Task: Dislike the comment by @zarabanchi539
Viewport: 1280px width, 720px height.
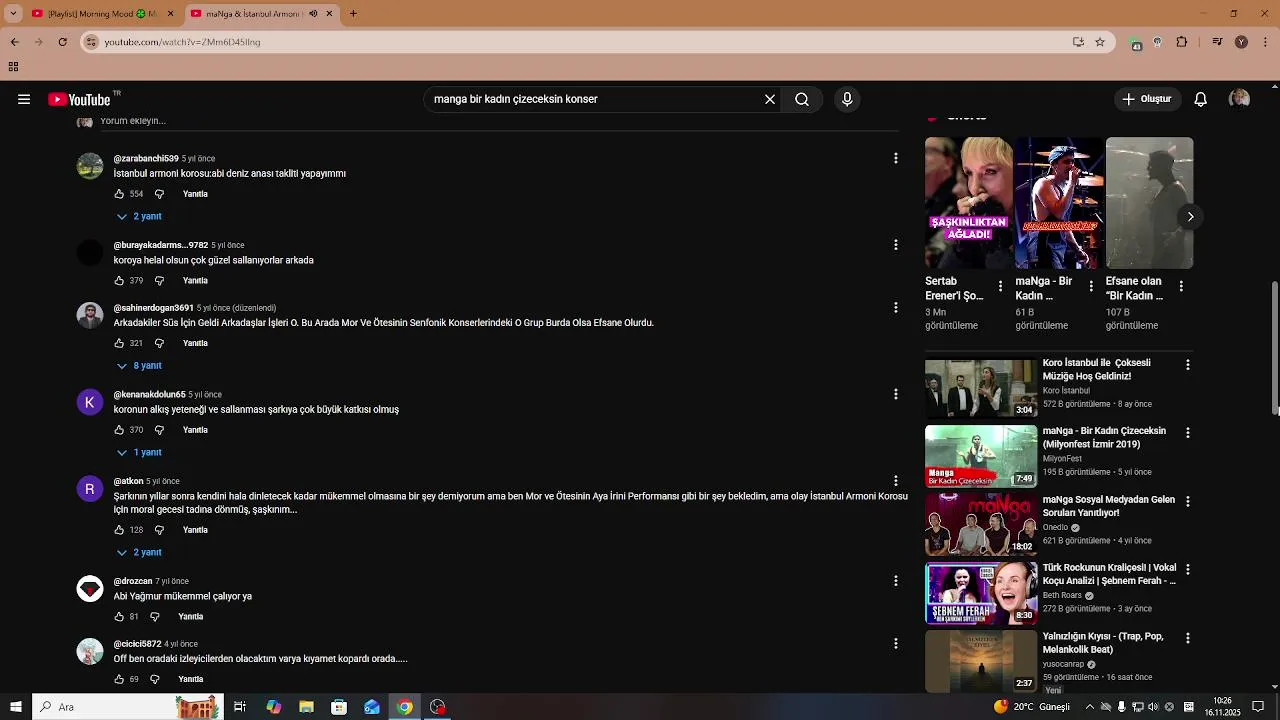Action: 159,194
